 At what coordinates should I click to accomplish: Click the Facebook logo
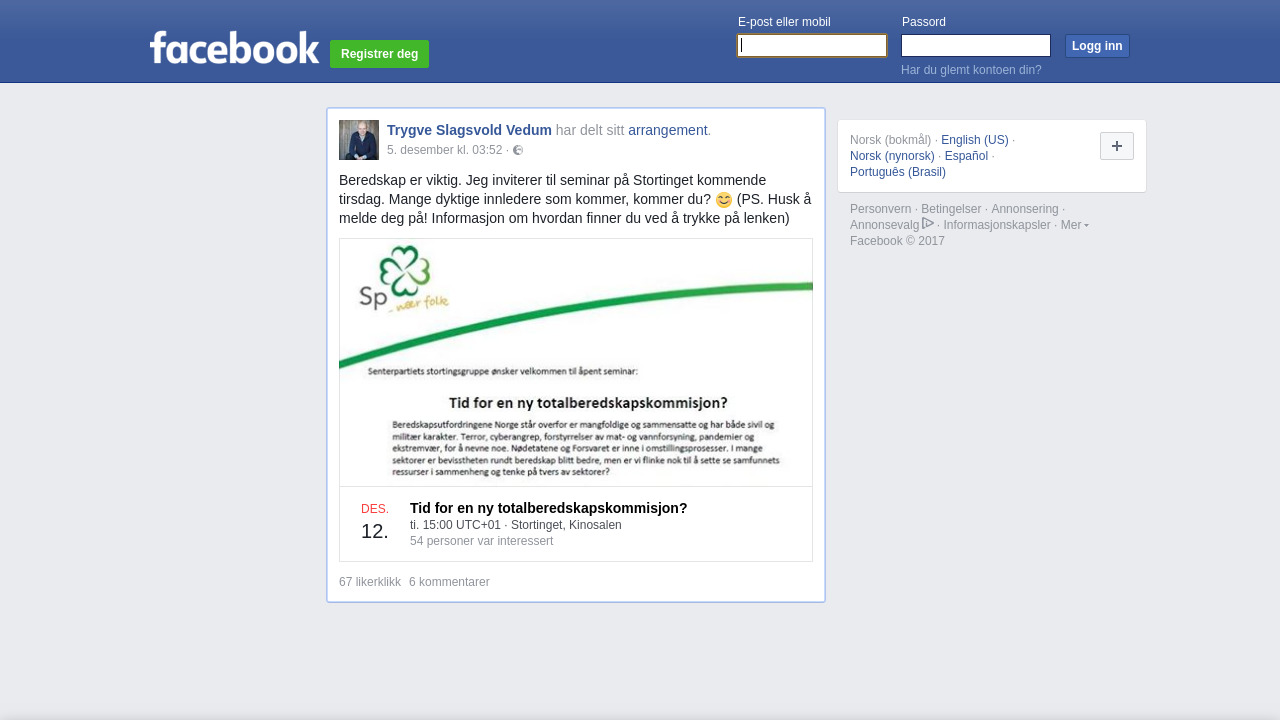(x=234, y=48)
